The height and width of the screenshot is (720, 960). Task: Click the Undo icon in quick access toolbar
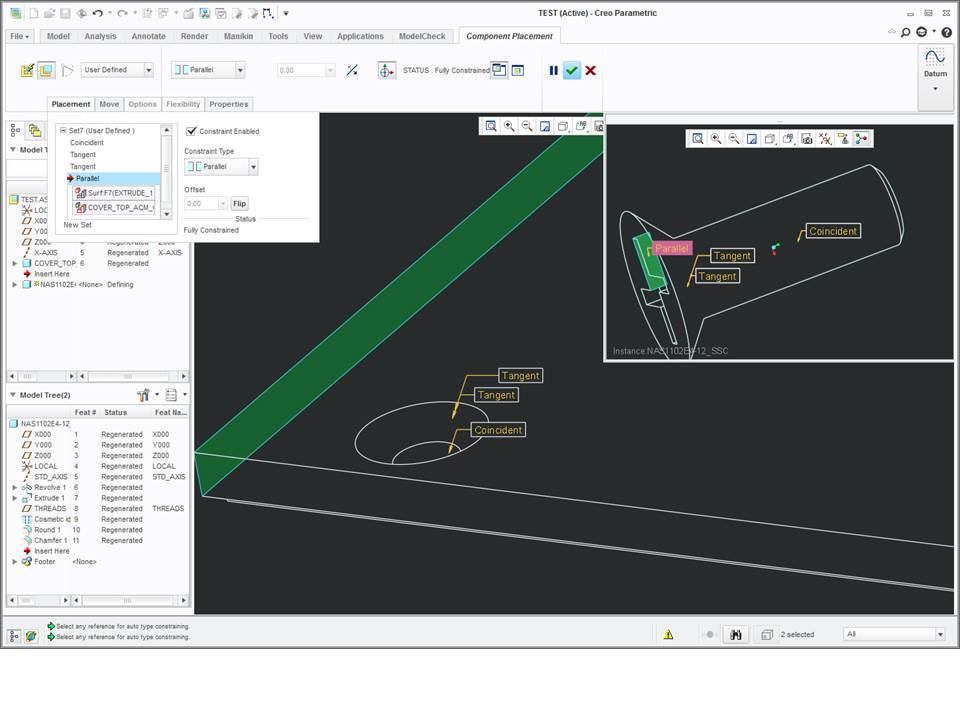point(97,13)
